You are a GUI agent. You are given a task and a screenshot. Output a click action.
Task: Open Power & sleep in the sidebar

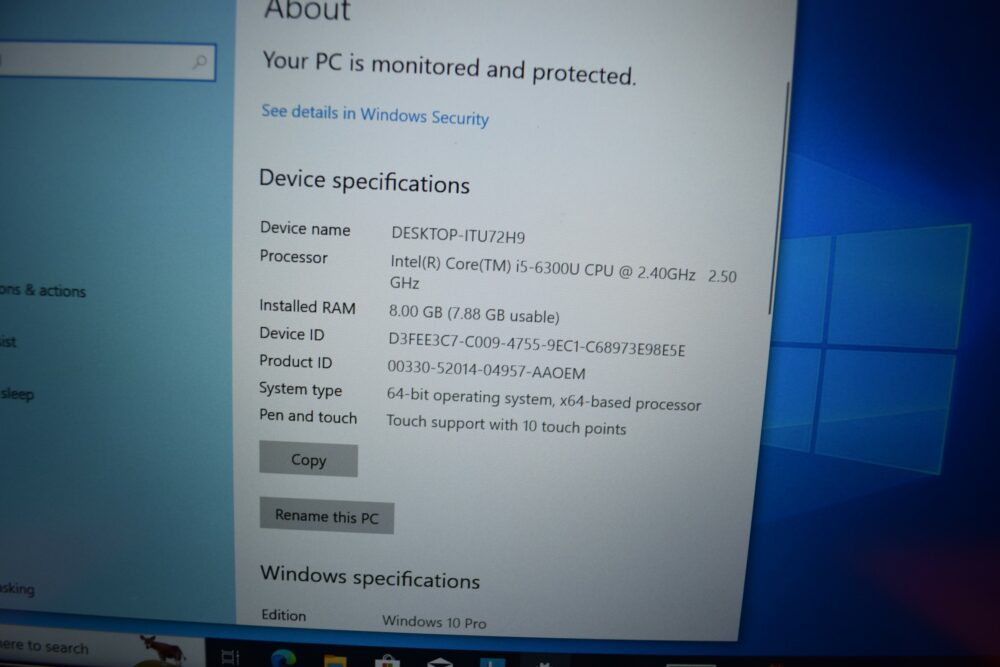click(x=17, y=394)
